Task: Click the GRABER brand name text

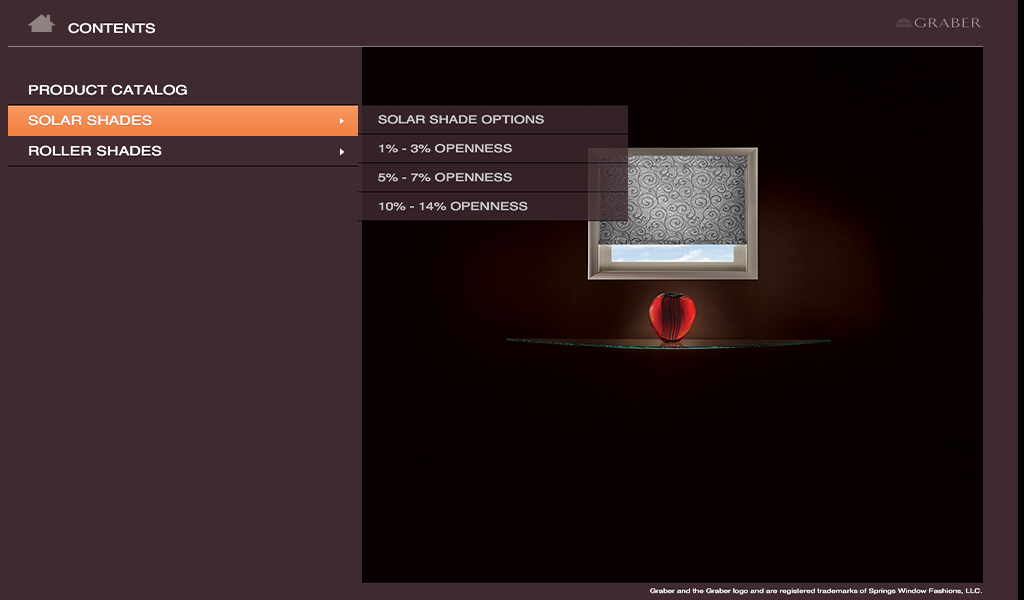Action: point(947,23)
